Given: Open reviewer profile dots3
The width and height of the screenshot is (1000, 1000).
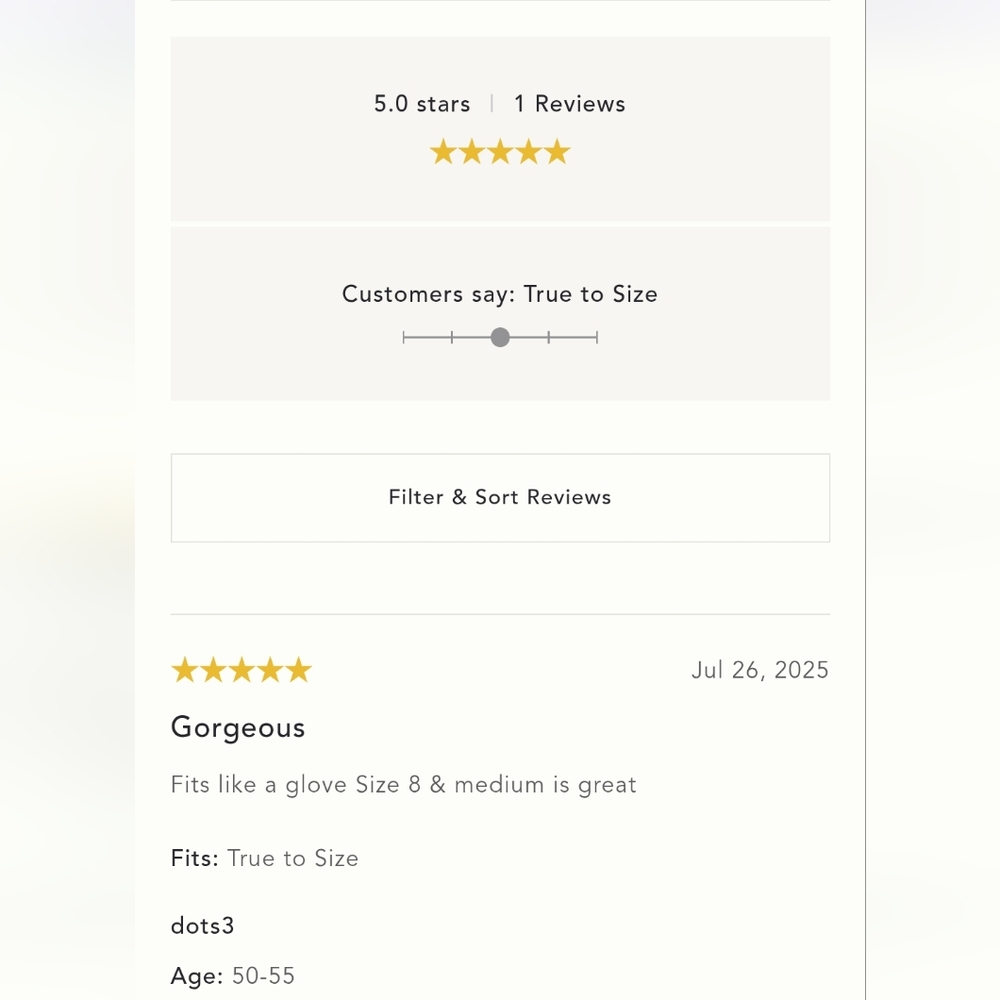Looking at the screenshot, I should [202, 926].
